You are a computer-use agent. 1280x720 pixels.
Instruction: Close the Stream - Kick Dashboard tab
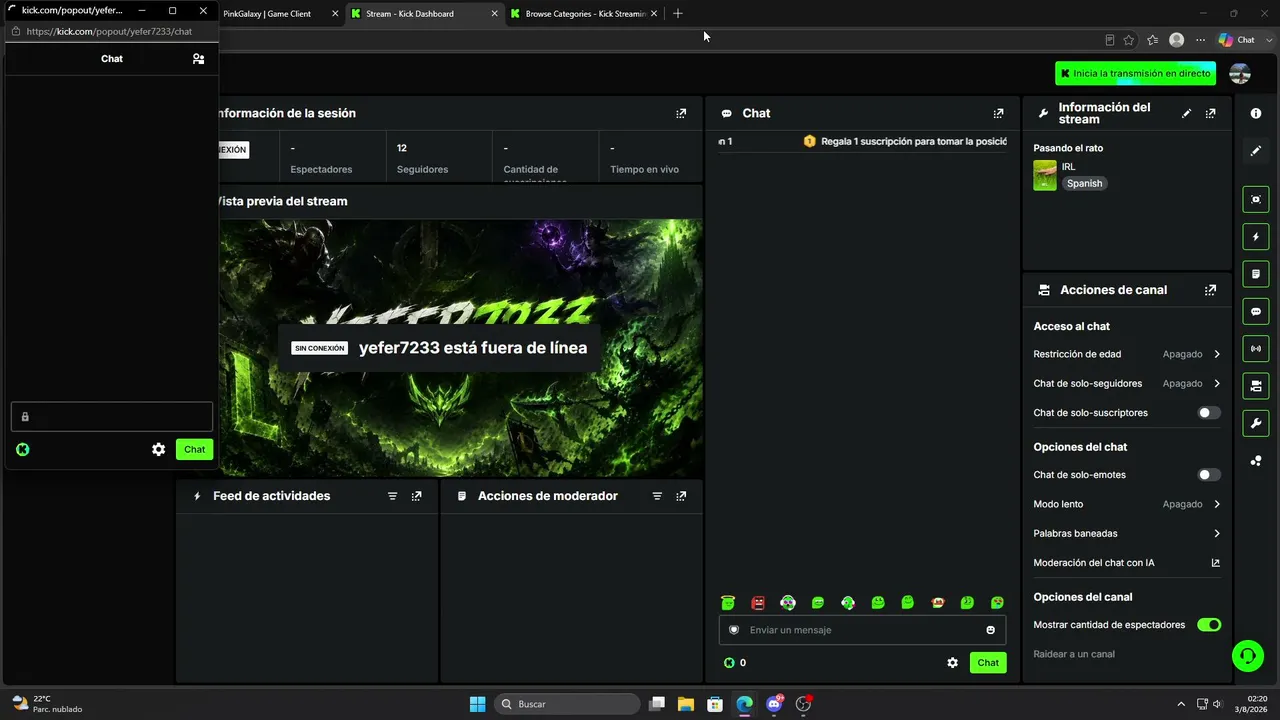(494, 14)
